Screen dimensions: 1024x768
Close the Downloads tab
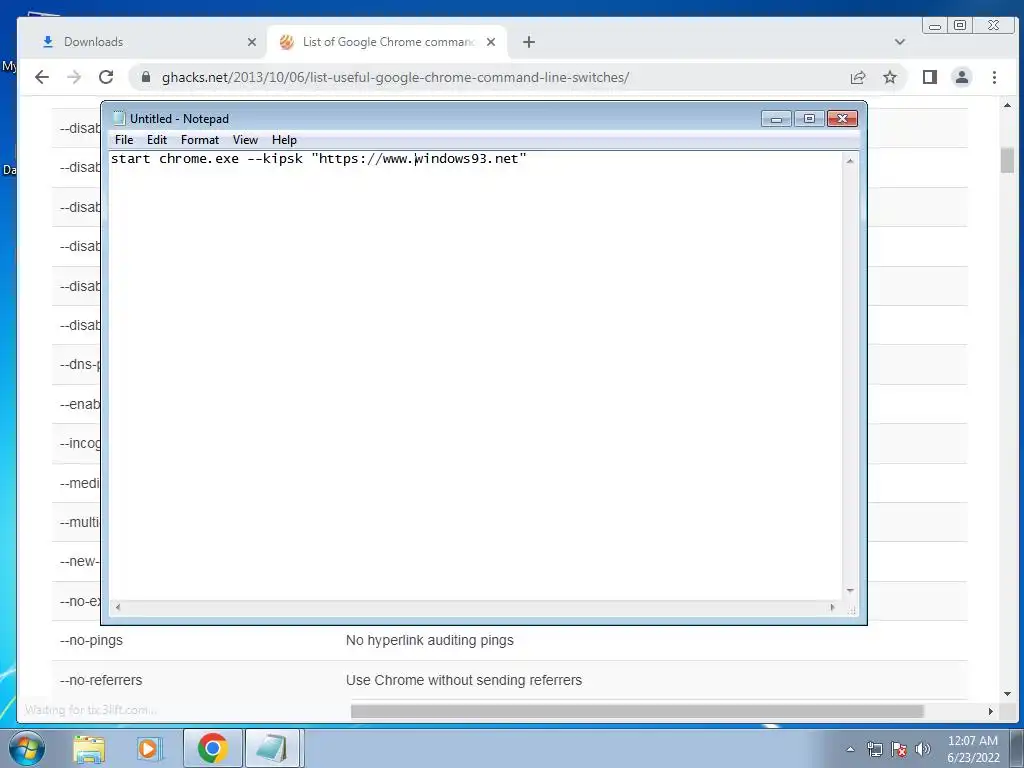[252, 42]
